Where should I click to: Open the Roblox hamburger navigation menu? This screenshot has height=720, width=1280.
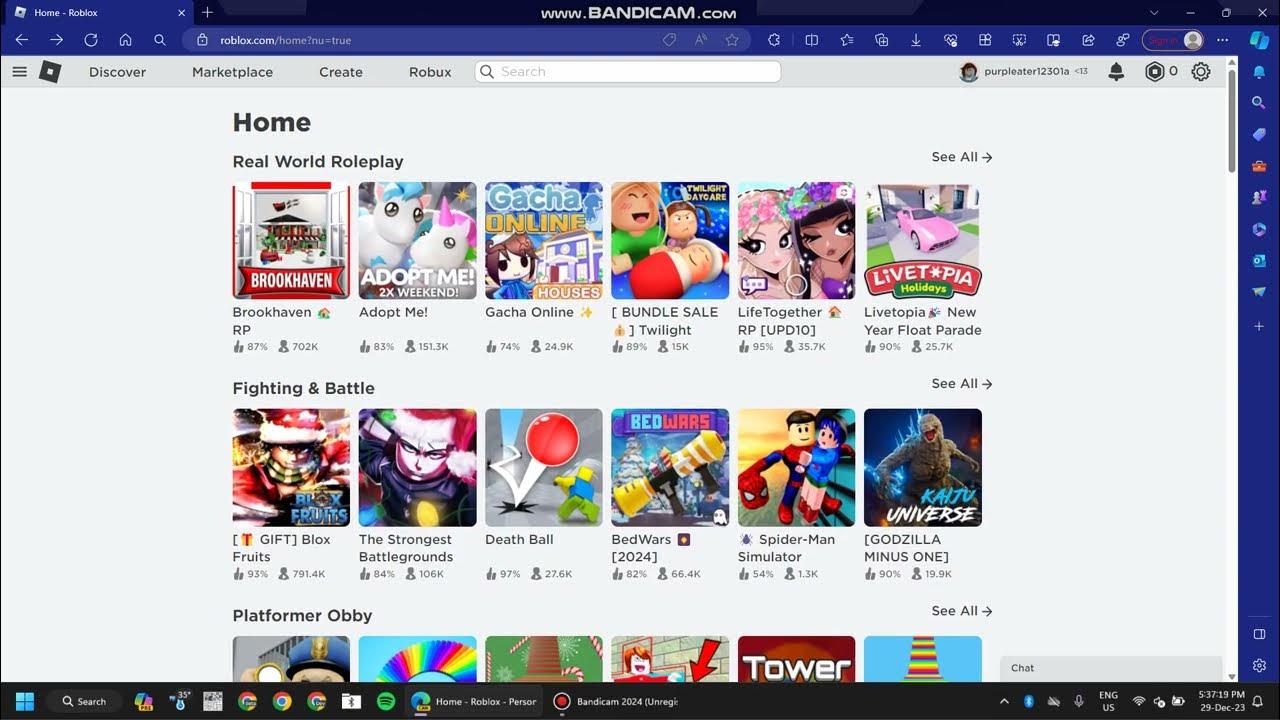(19, 72)
